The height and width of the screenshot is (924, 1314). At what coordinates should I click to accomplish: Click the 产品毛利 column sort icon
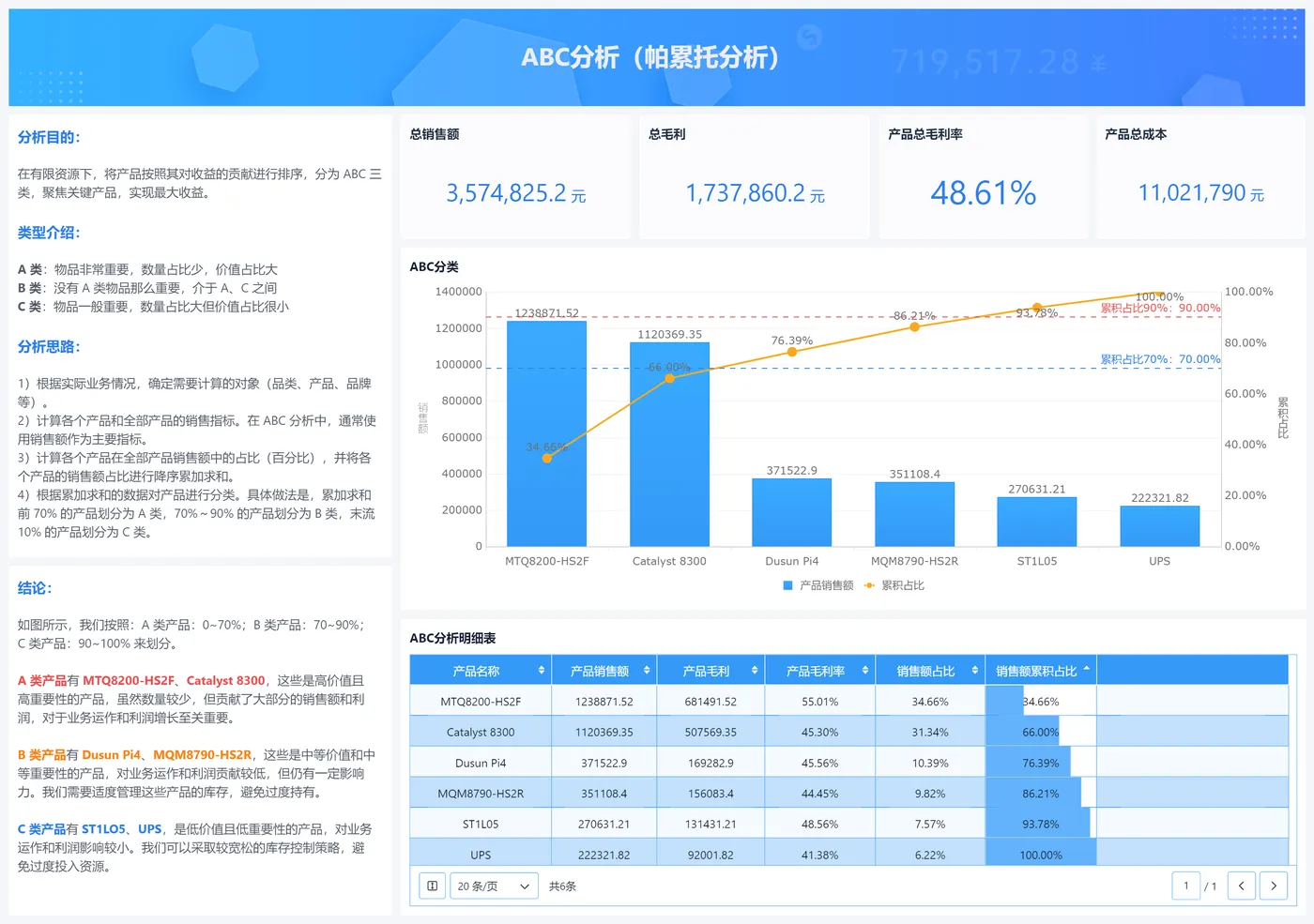(755, 671)
